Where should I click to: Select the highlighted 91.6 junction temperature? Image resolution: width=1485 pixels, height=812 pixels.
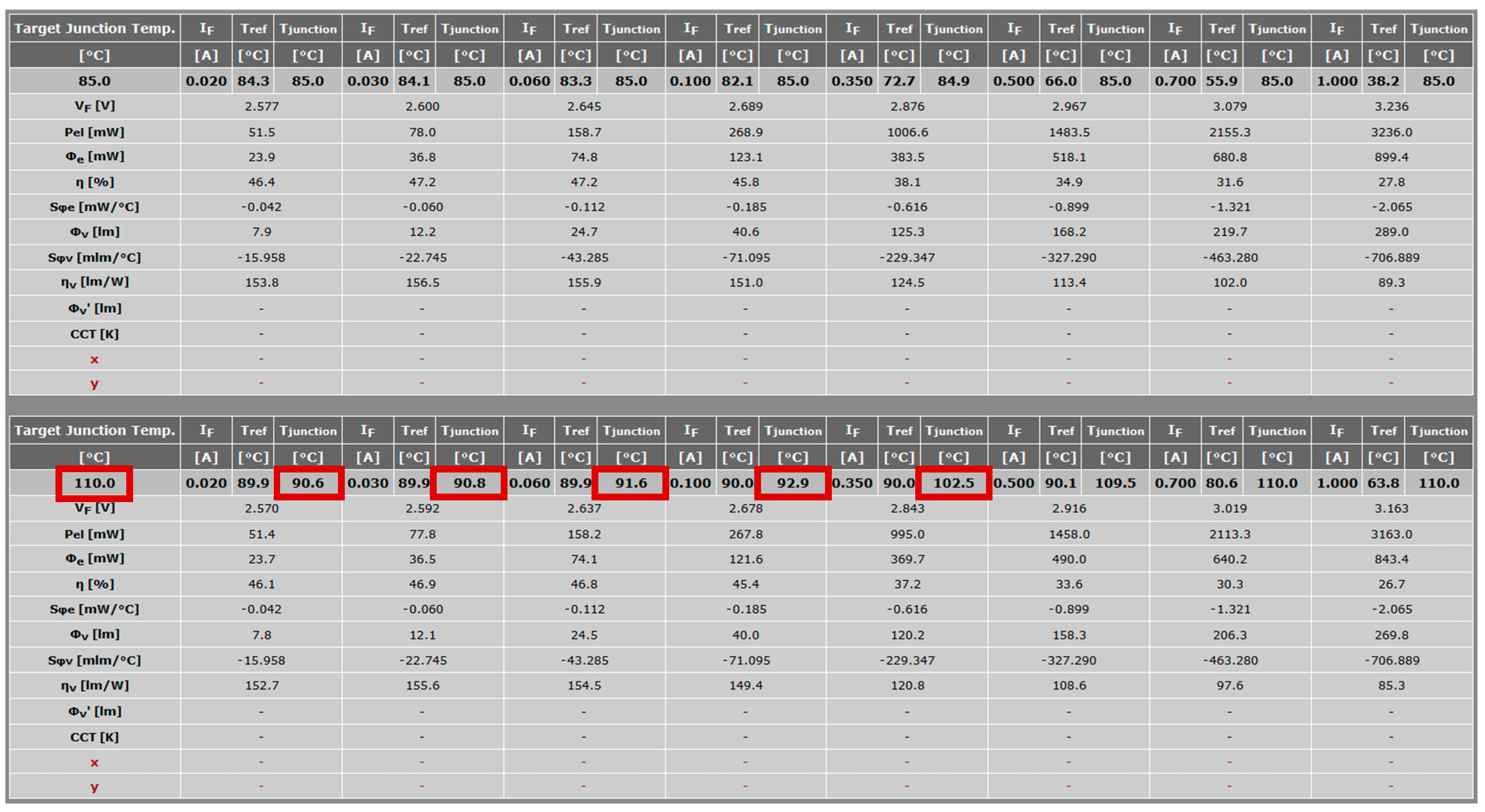point(631,483)
